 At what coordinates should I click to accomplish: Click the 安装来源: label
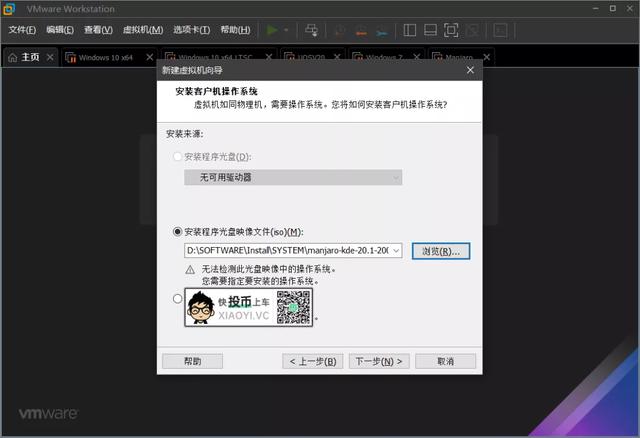pyautogui.click(x=184, y=133)
